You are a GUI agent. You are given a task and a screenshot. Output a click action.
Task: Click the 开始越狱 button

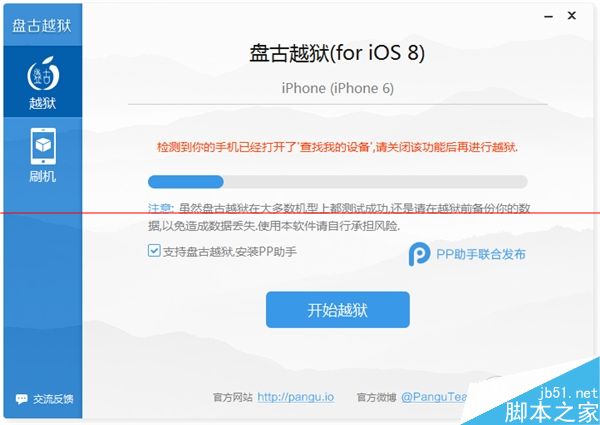tap(338, 309)
